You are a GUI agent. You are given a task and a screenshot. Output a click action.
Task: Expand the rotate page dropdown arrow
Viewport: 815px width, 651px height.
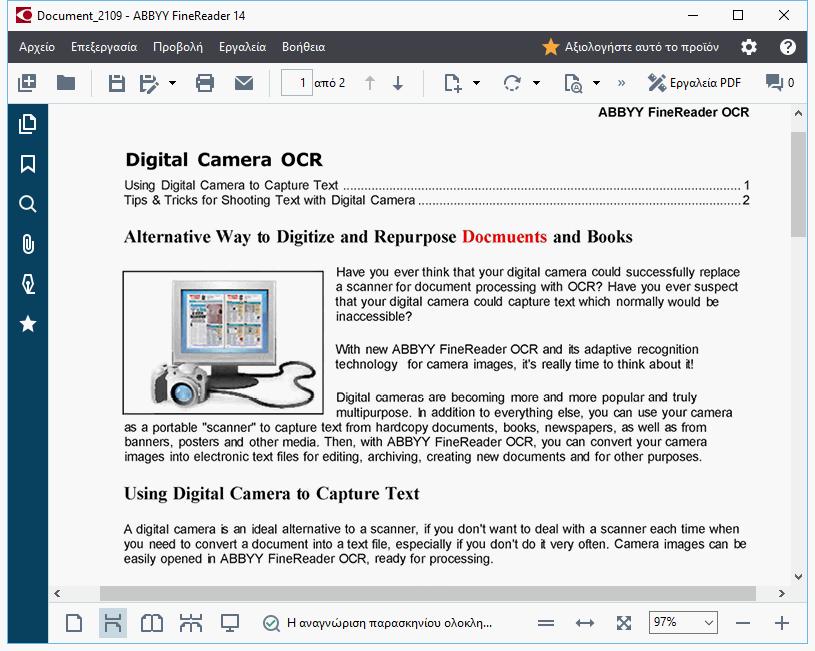click(x=536, y=83)
